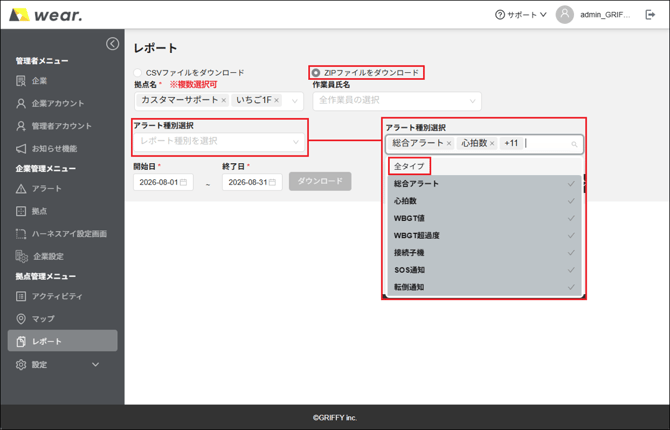This screenshot has width=670, height=430.
Task: Collapse the sidebar with the arrow circle icon
Action: click(x=112, y=44)
